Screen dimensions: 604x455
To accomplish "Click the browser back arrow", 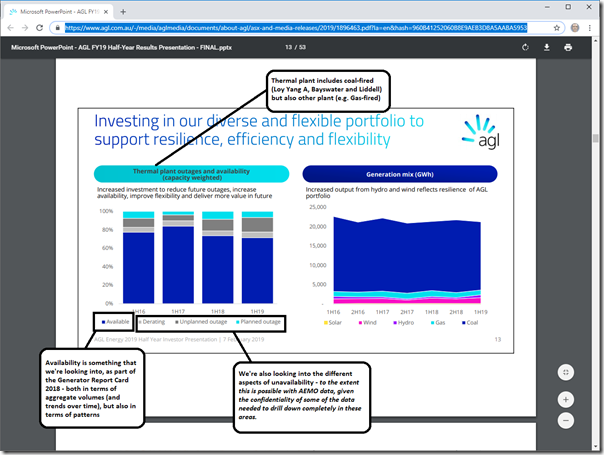I will 10,28.
